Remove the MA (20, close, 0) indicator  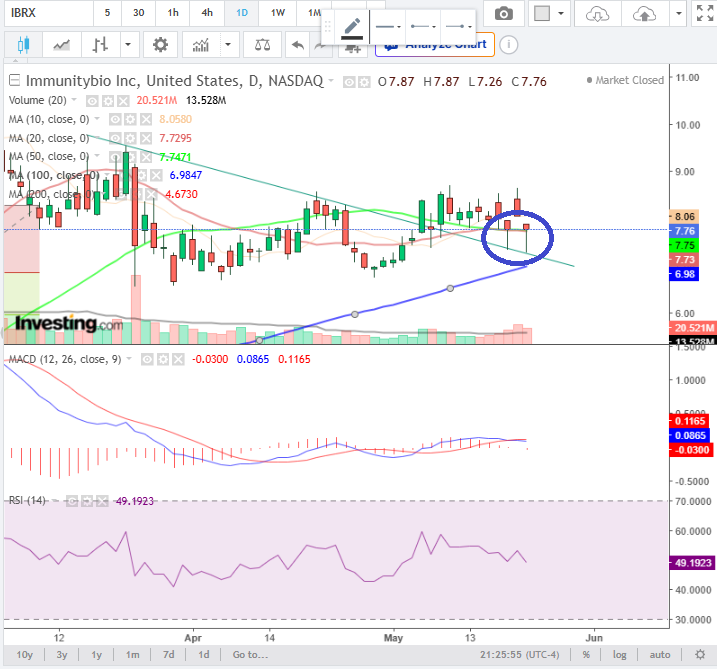(145, 139)
